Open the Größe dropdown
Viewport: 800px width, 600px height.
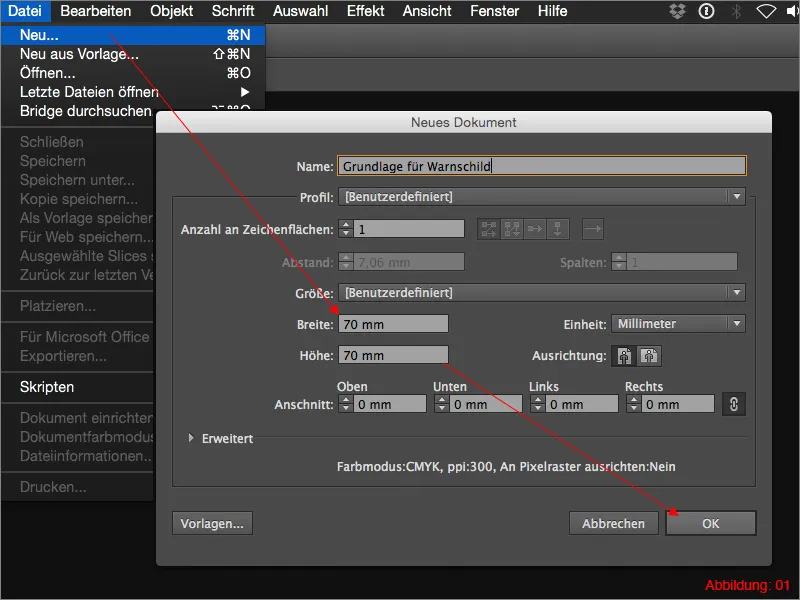541,292
